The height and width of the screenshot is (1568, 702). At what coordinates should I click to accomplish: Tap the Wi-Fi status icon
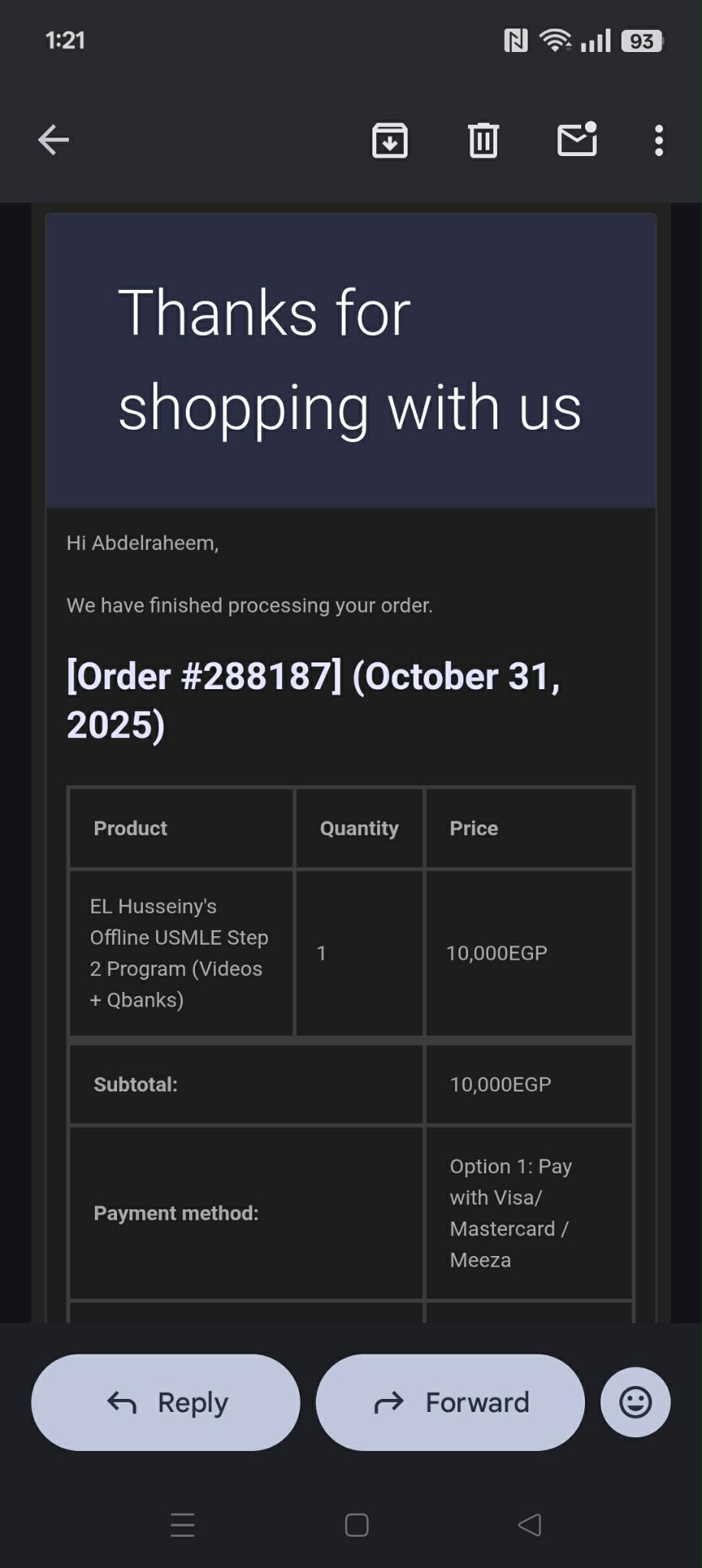554,40
